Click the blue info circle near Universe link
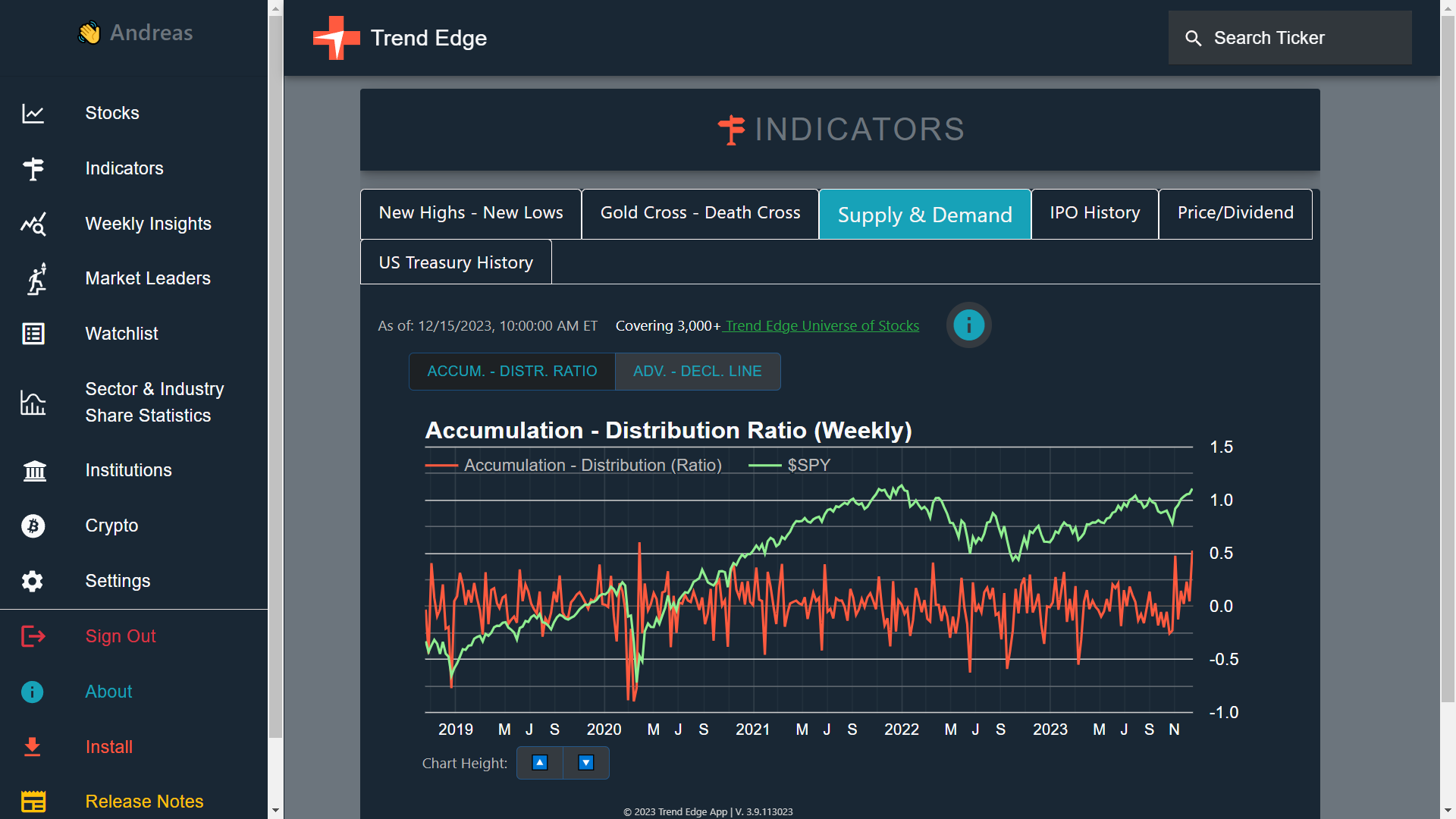Screen dimensions: 1456x819 (x=968, y=325)
